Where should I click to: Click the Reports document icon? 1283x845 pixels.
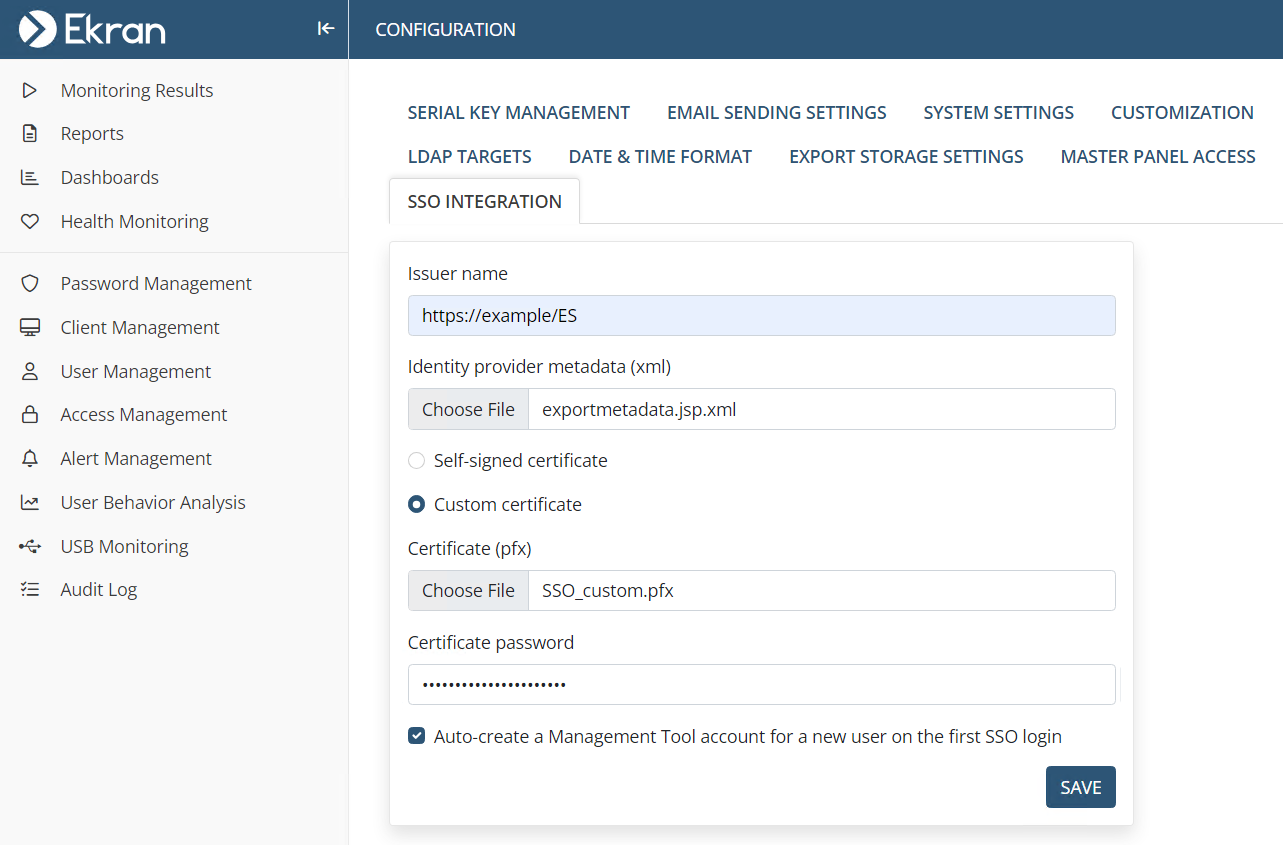coord(30,134)
